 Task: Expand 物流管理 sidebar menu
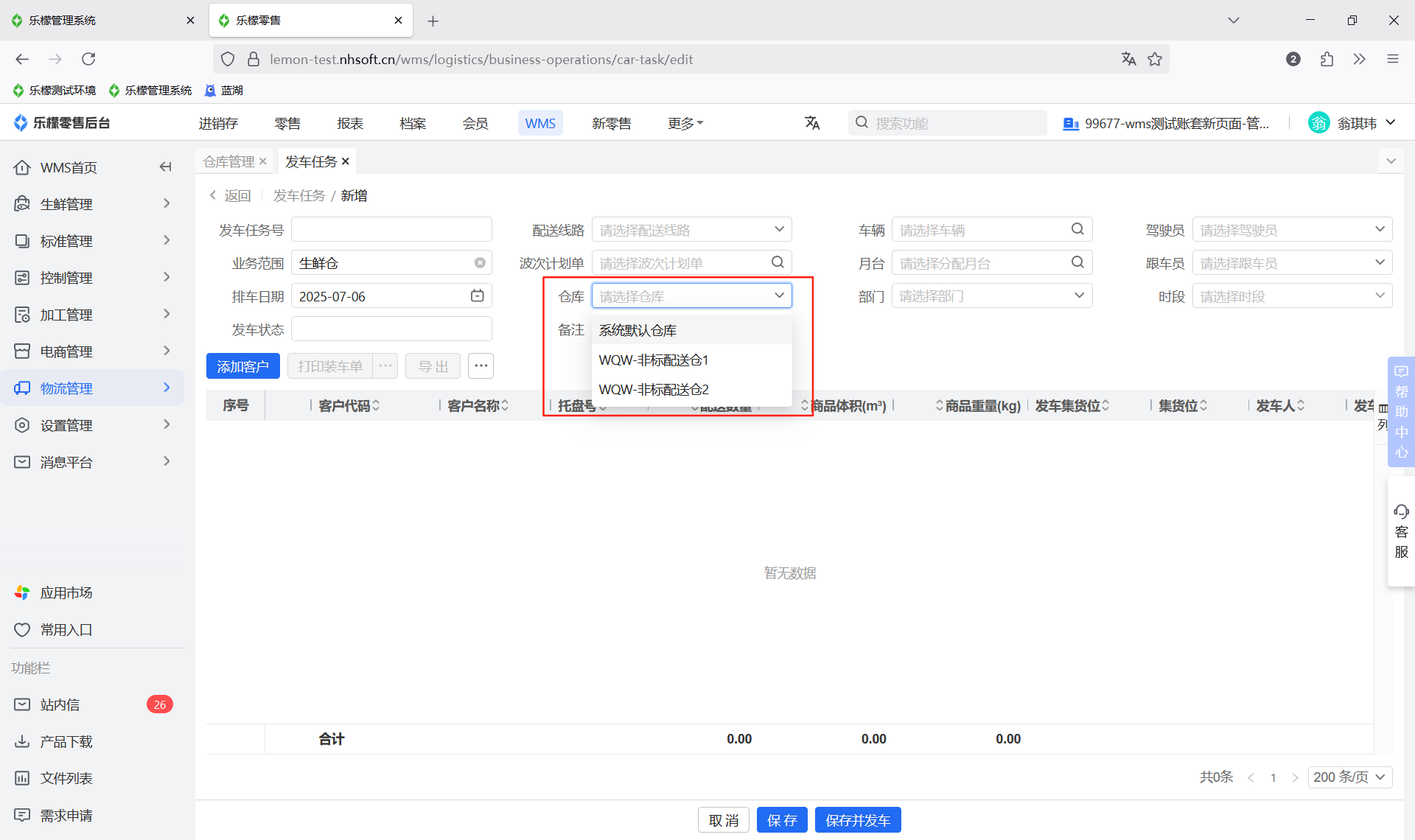tap(93, 388)
